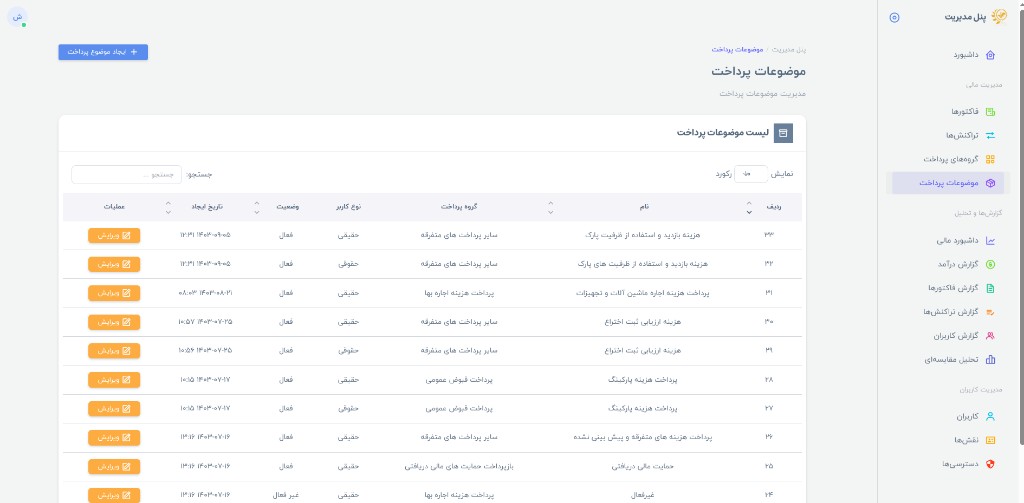Edit row ۲۵ حمایت مالی دریافتی
1024x503 pixels.
coord(114,466)
